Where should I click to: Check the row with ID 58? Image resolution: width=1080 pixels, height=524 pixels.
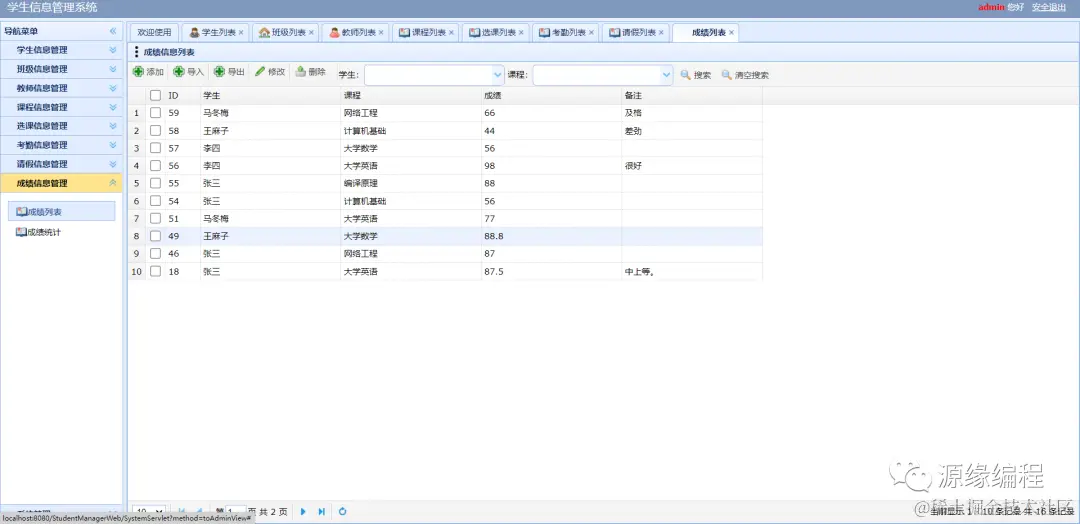click(x=156, y=131)
